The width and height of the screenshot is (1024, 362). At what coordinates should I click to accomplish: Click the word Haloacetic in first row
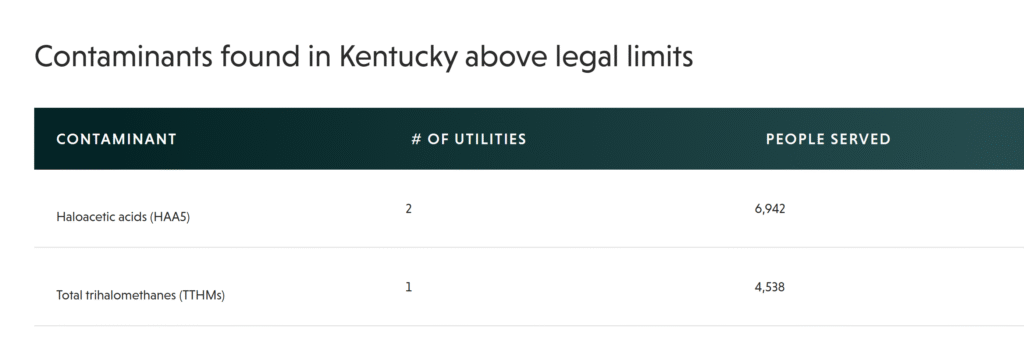pos(80,218)
